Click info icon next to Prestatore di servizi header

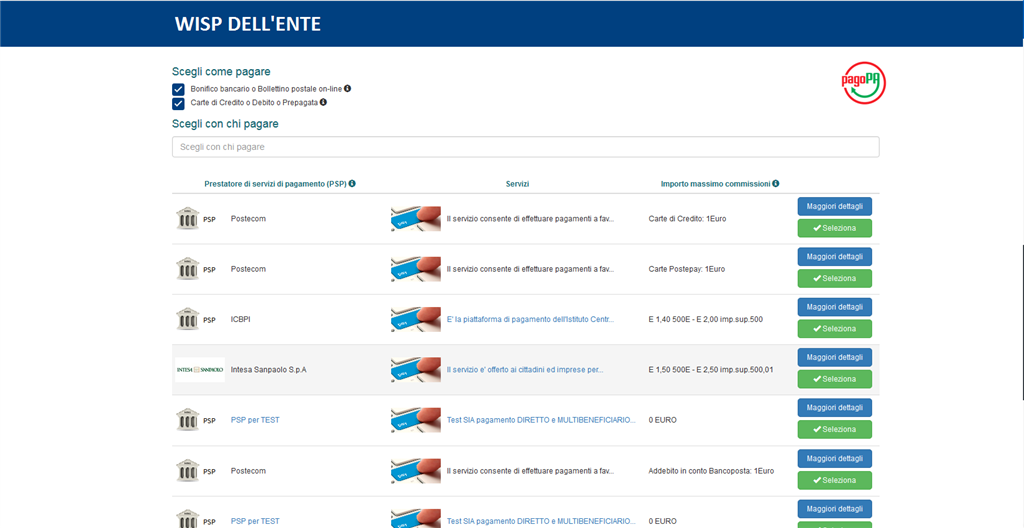click(x=352, y=184)
